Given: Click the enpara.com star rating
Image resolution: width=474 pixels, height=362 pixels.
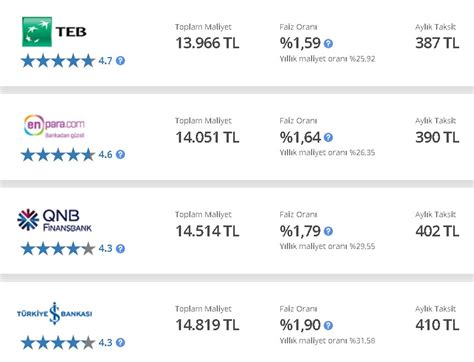Looking at the screenshot, I should (58, 155).
